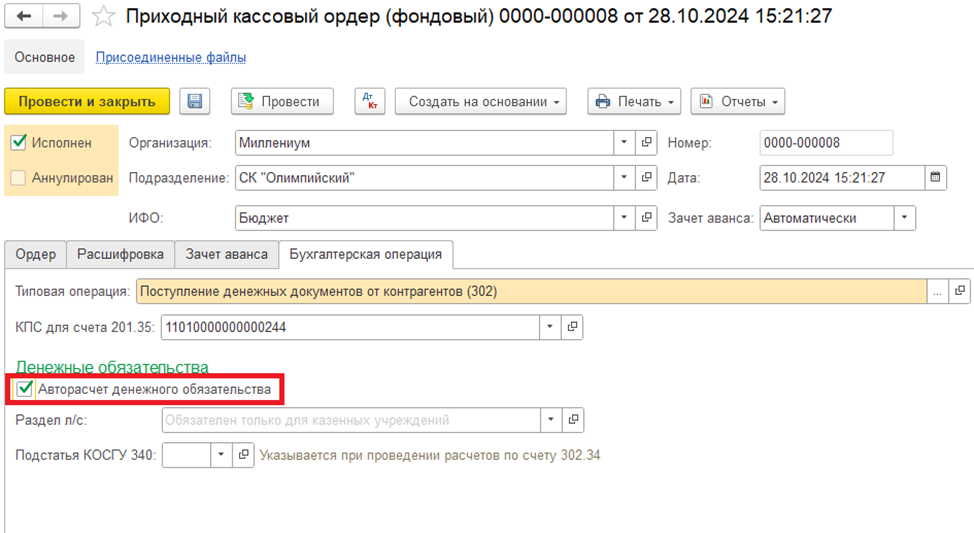Open the Подразделение record via its open icon
This screenshot has width=974, height=533.
pos(646,178)
